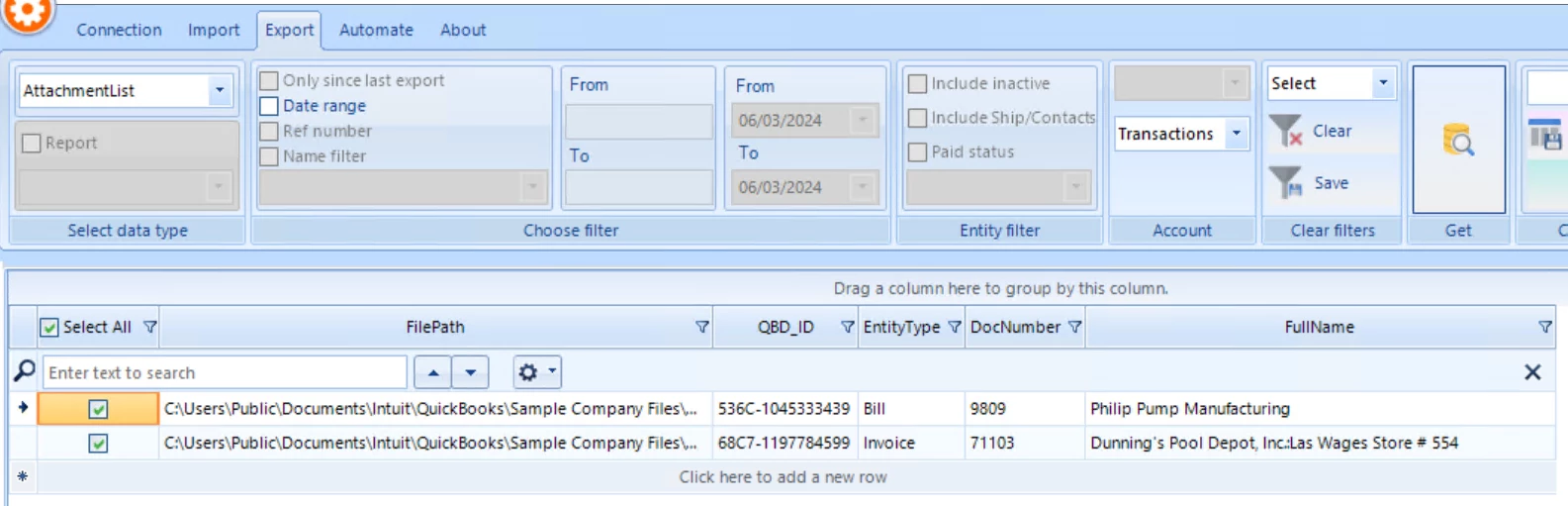This screenshot has height=506, width=1568.
Task: Select the QBD_ID 68C7-1197784599 cell
Action: pyautogui.click(x=784, y=443)
